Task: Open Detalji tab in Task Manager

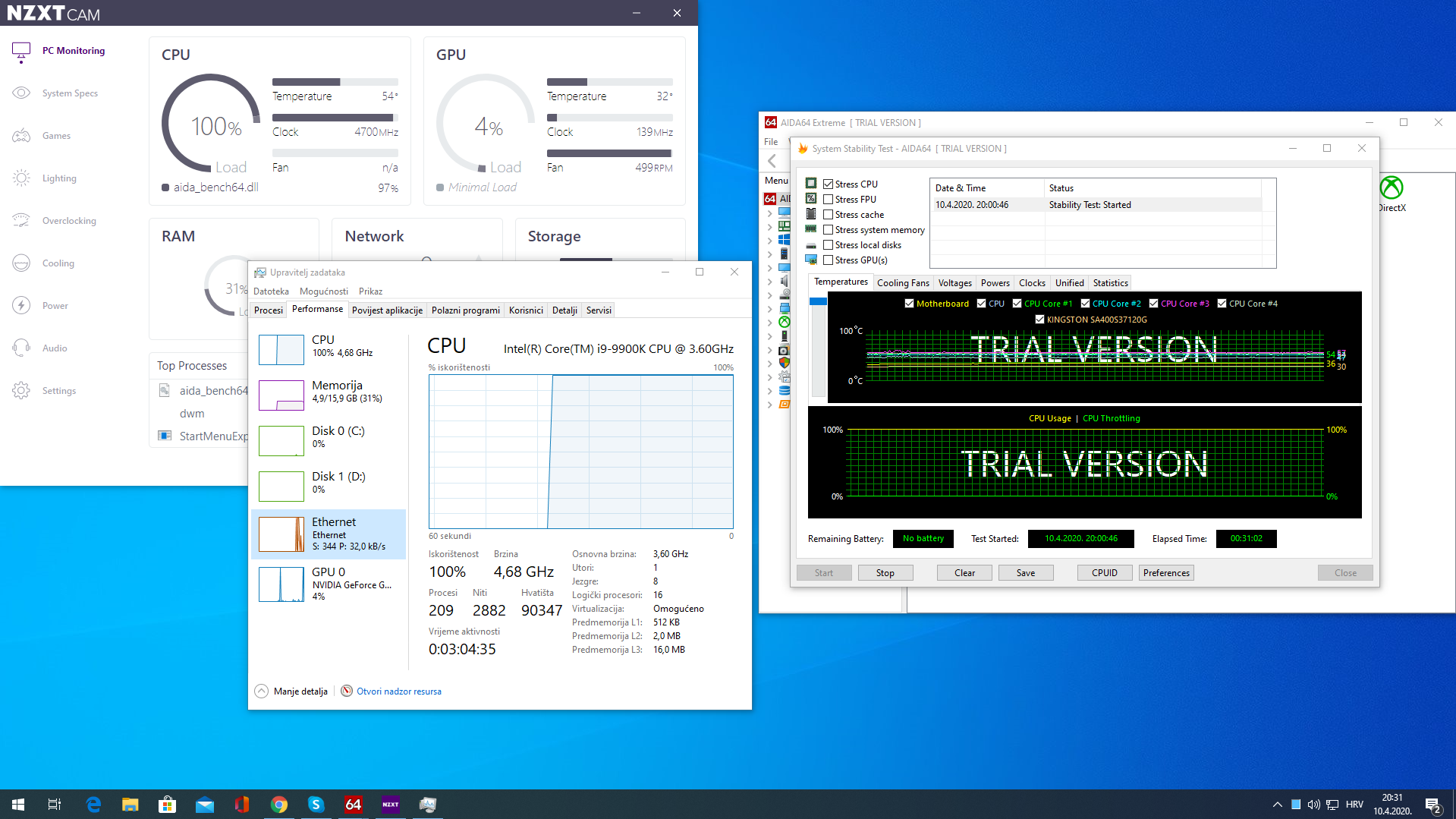Action: click(x=564, y=310)
